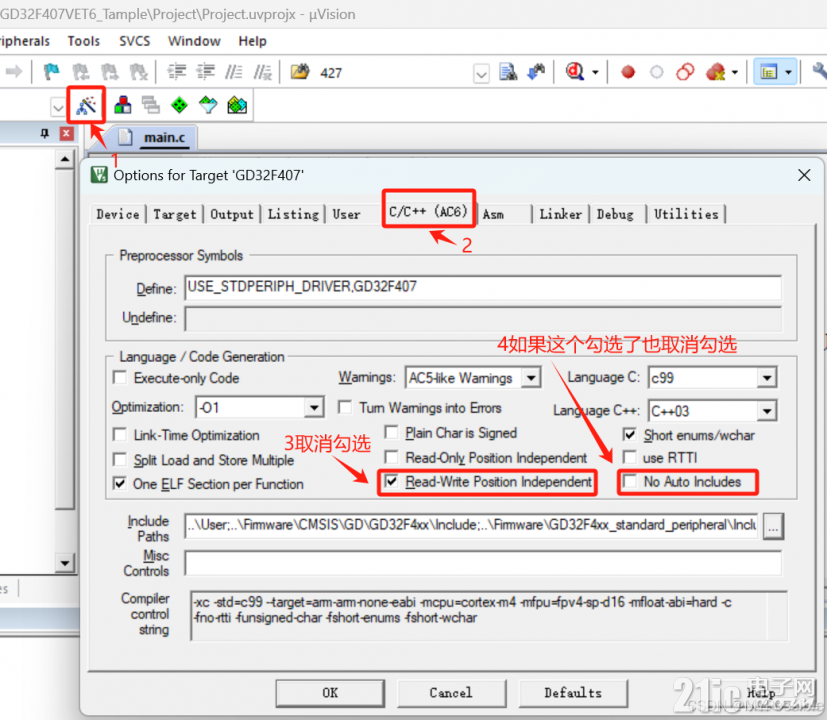827x720 pixels.
Task: Enable use RTTI checkbox
Action: (630, 457)
